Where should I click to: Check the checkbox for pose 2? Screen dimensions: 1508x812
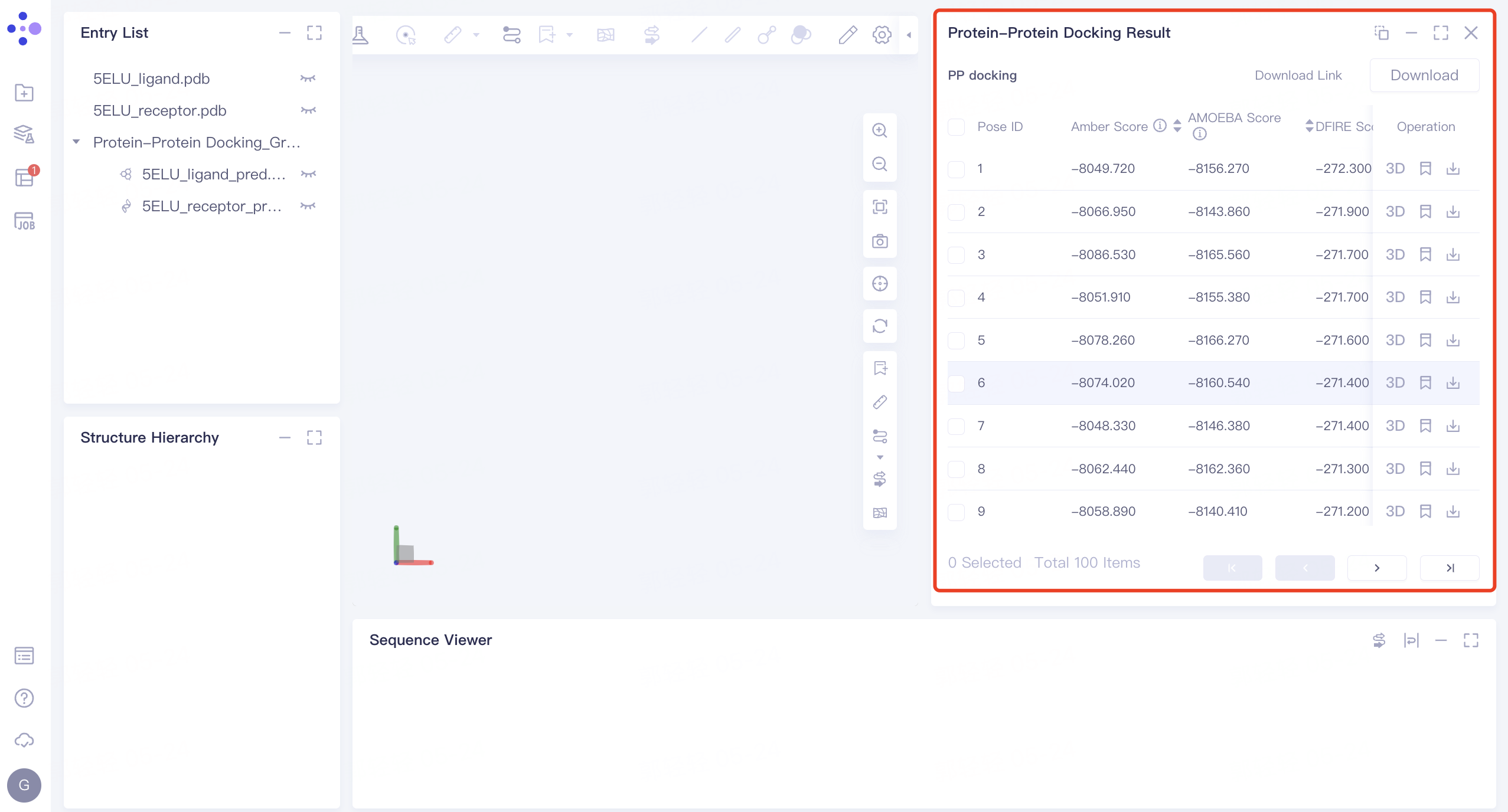tap(956, 212)
